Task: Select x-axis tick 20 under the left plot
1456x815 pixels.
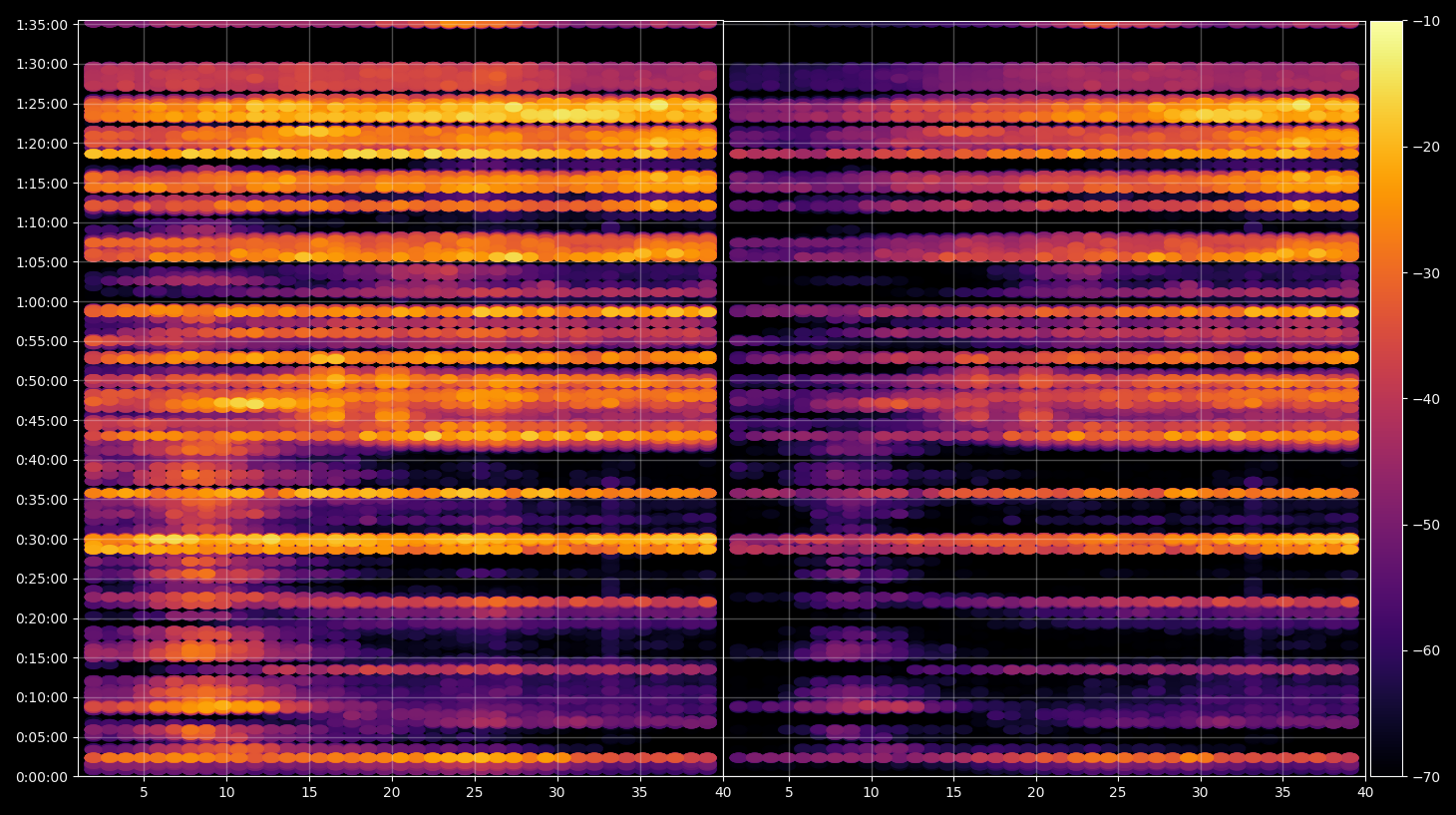Action: 392,793
